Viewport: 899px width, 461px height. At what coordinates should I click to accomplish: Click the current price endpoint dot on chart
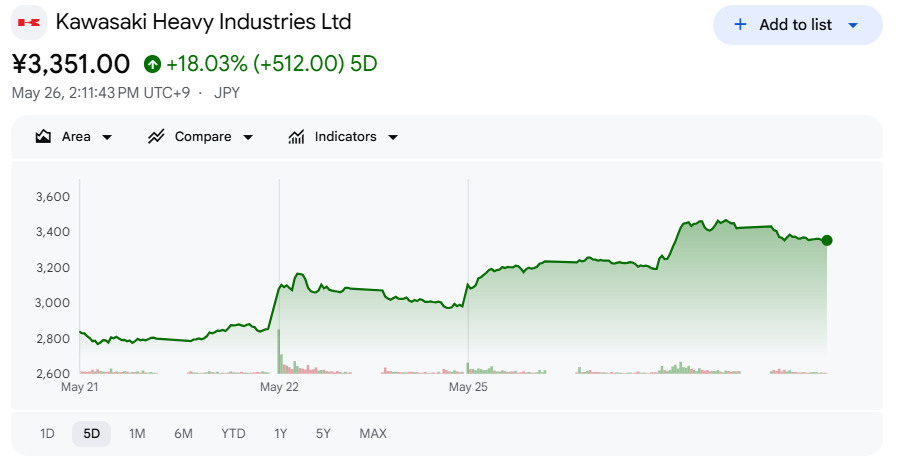[827, 240]
